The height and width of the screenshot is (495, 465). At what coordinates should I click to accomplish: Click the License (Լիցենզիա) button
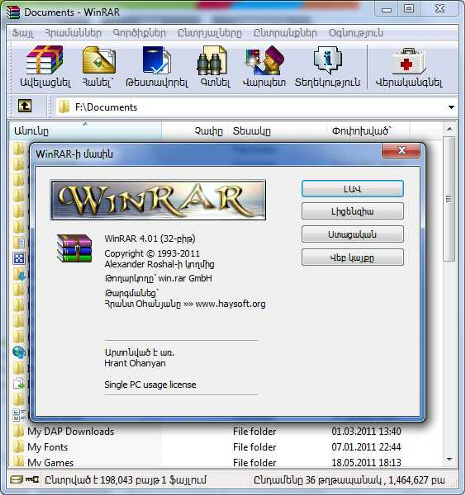[352, 211]
